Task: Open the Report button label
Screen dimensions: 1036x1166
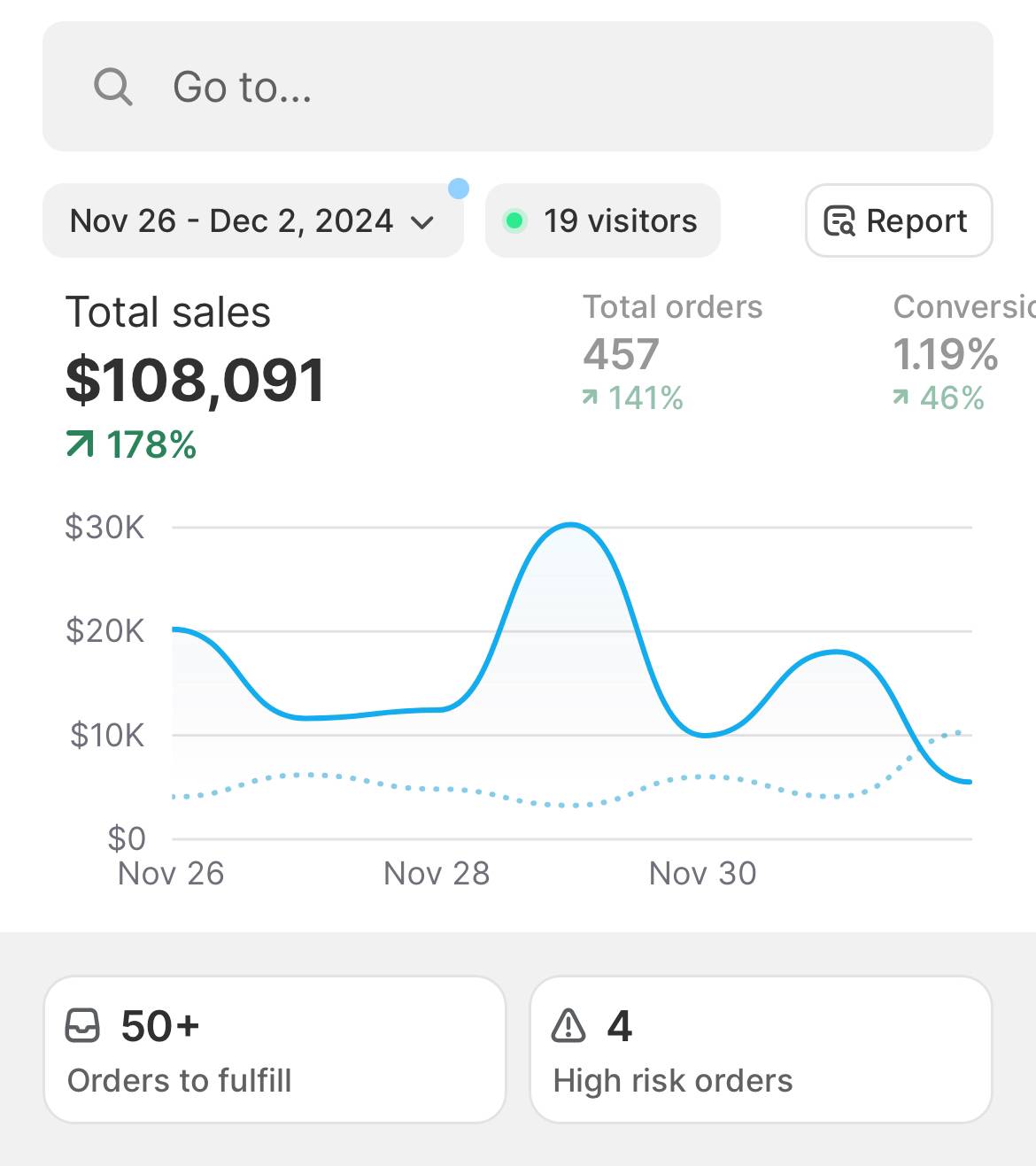Action: (x=916, y=221)
